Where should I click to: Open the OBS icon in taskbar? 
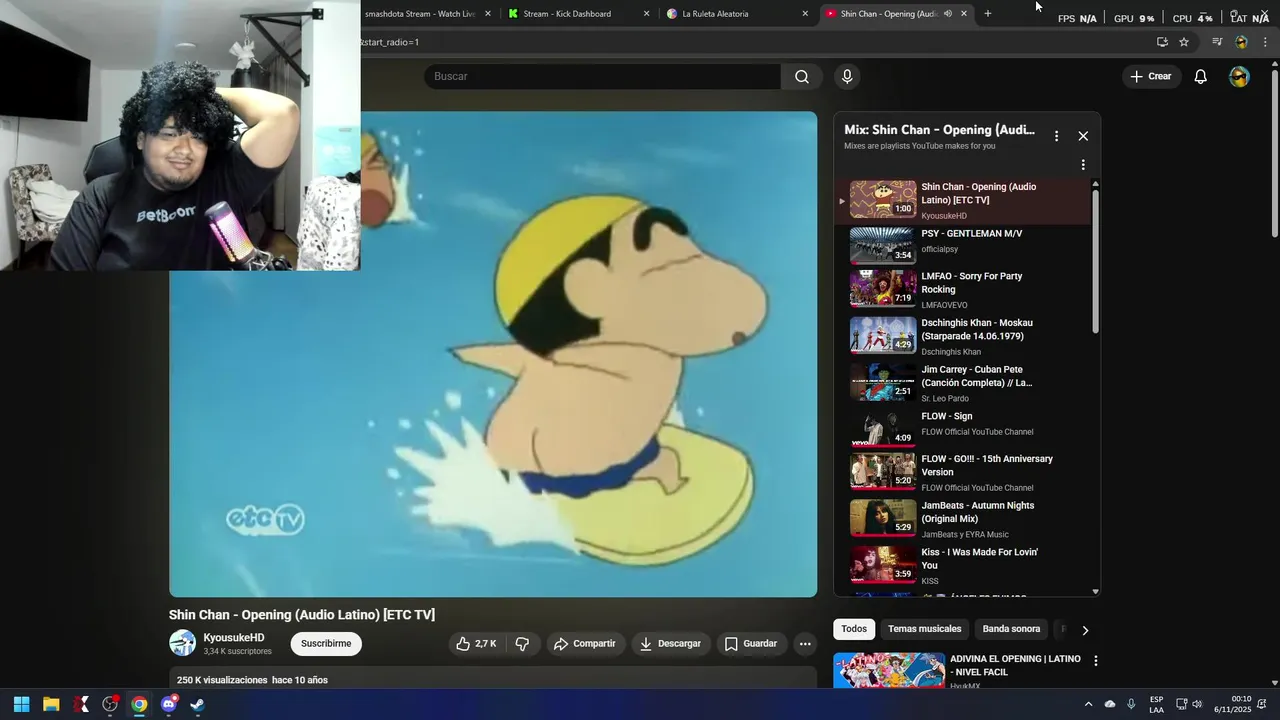[110, 704]
